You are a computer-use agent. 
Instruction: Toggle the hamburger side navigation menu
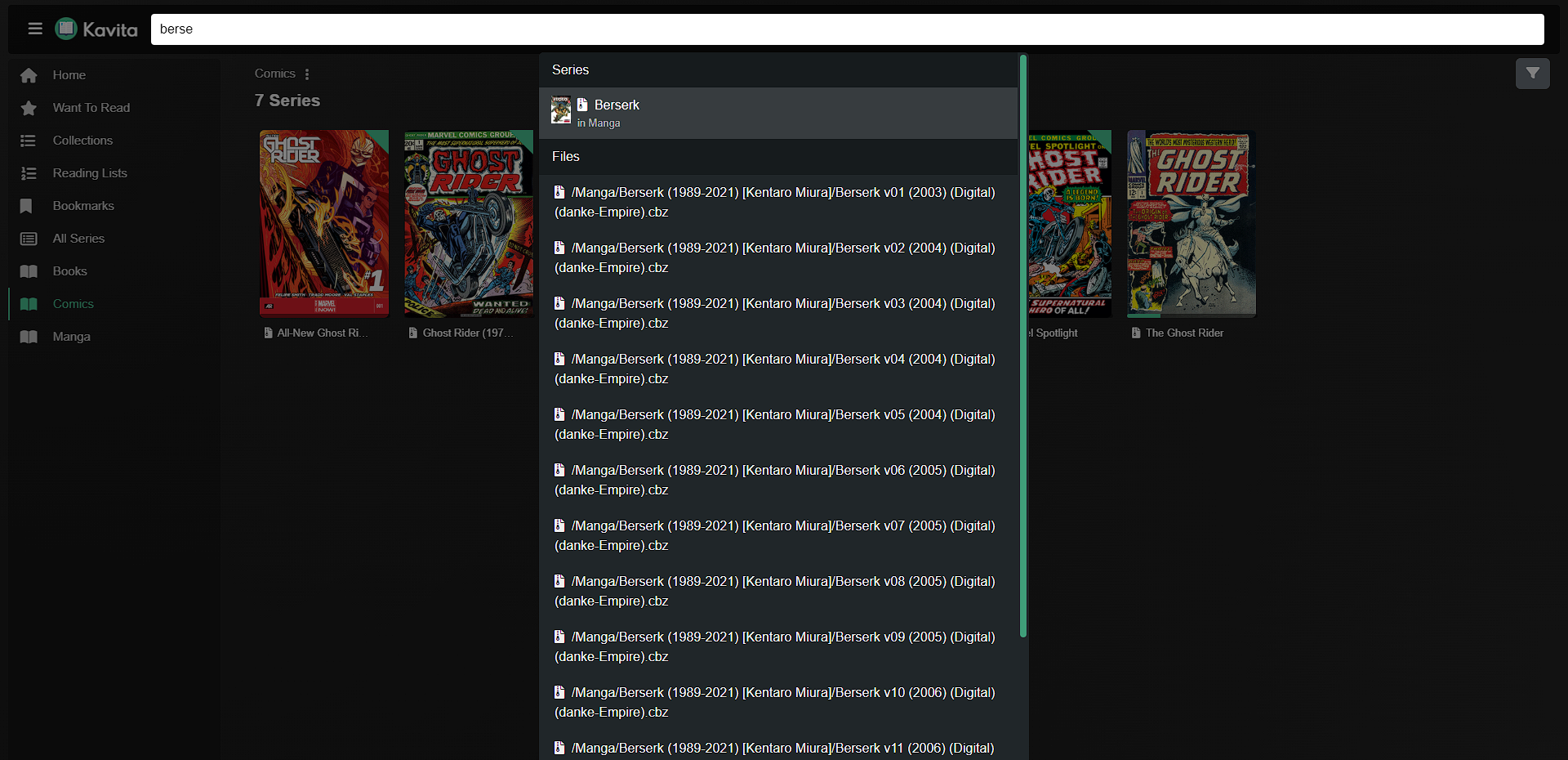click(x=35, y=29)
